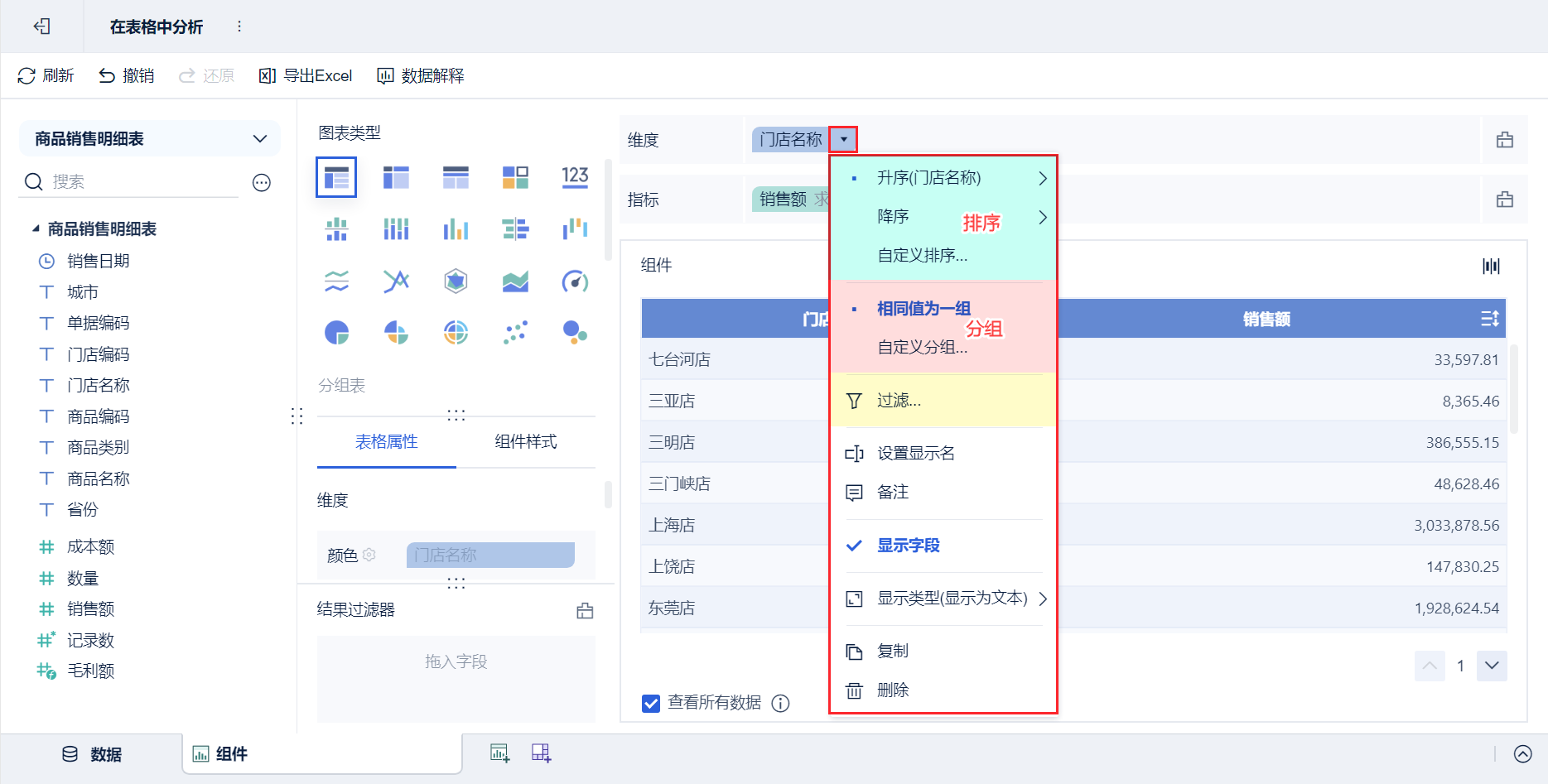
Task: Open field search options next to 搜索
Action: (x=262, y=182)
